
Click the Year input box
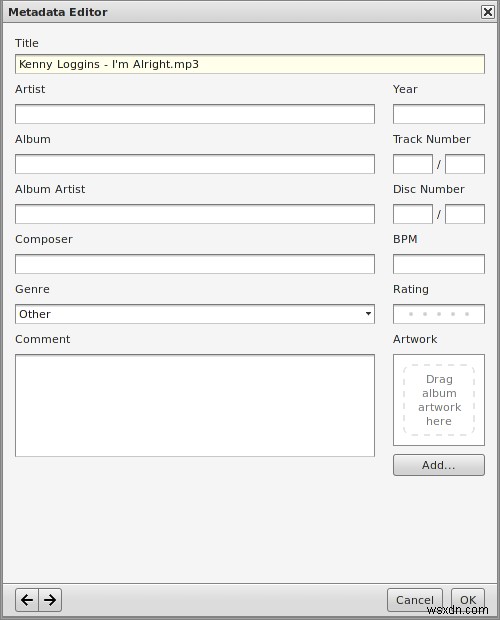click(439, 114)
